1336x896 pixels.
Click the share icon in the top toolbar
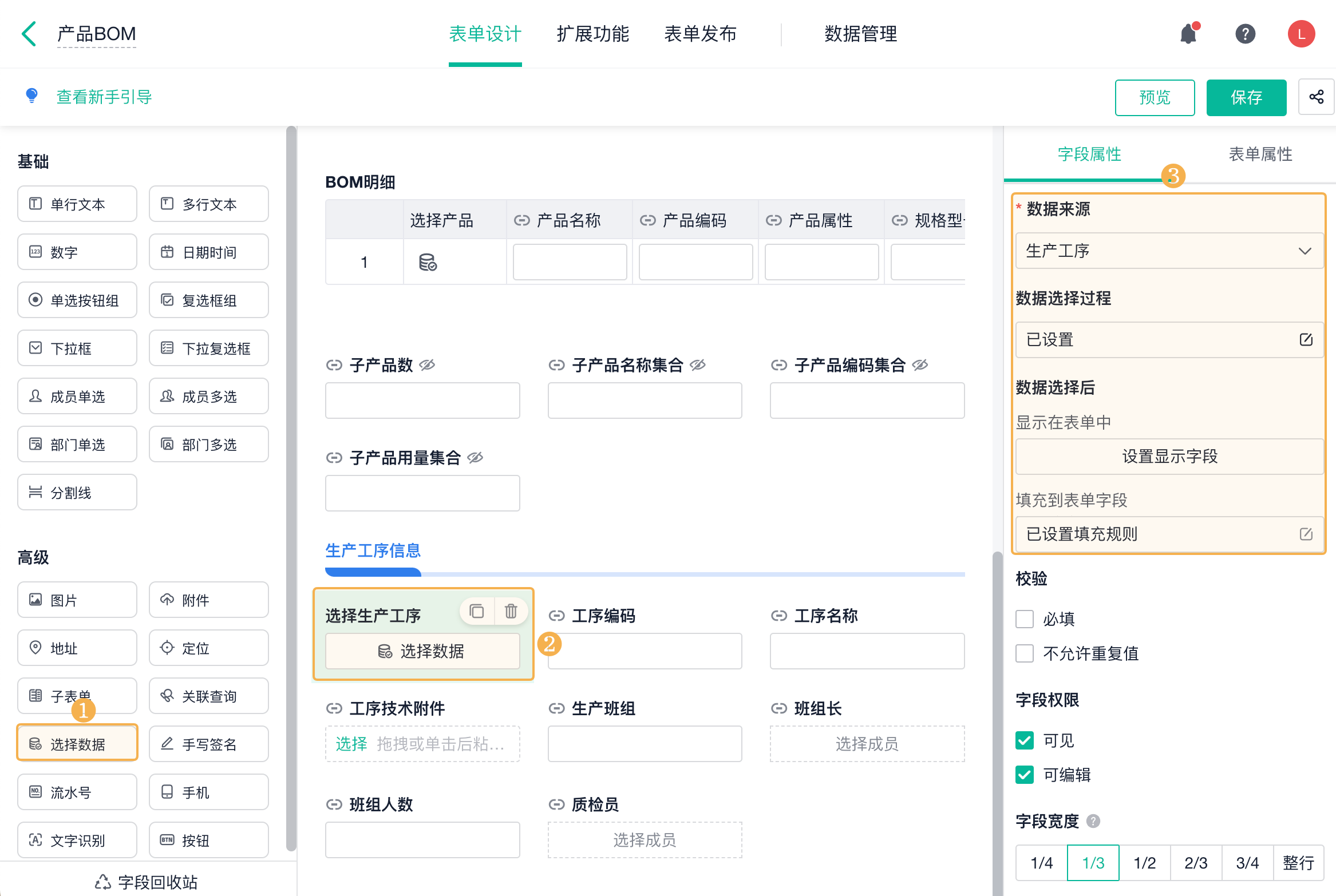tap(1317, 97)
